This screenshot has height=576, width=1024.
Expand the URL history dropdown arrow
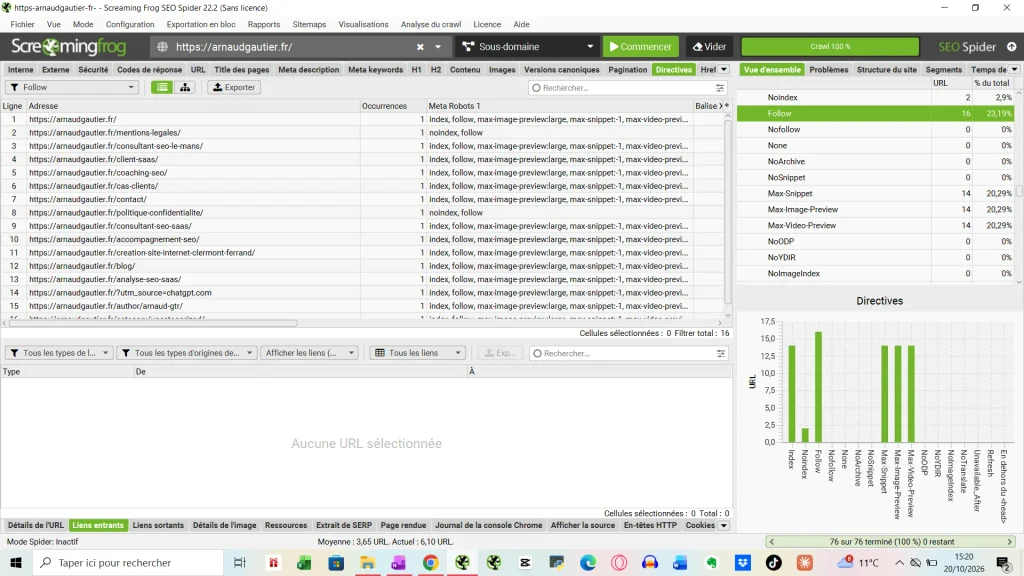438,47
